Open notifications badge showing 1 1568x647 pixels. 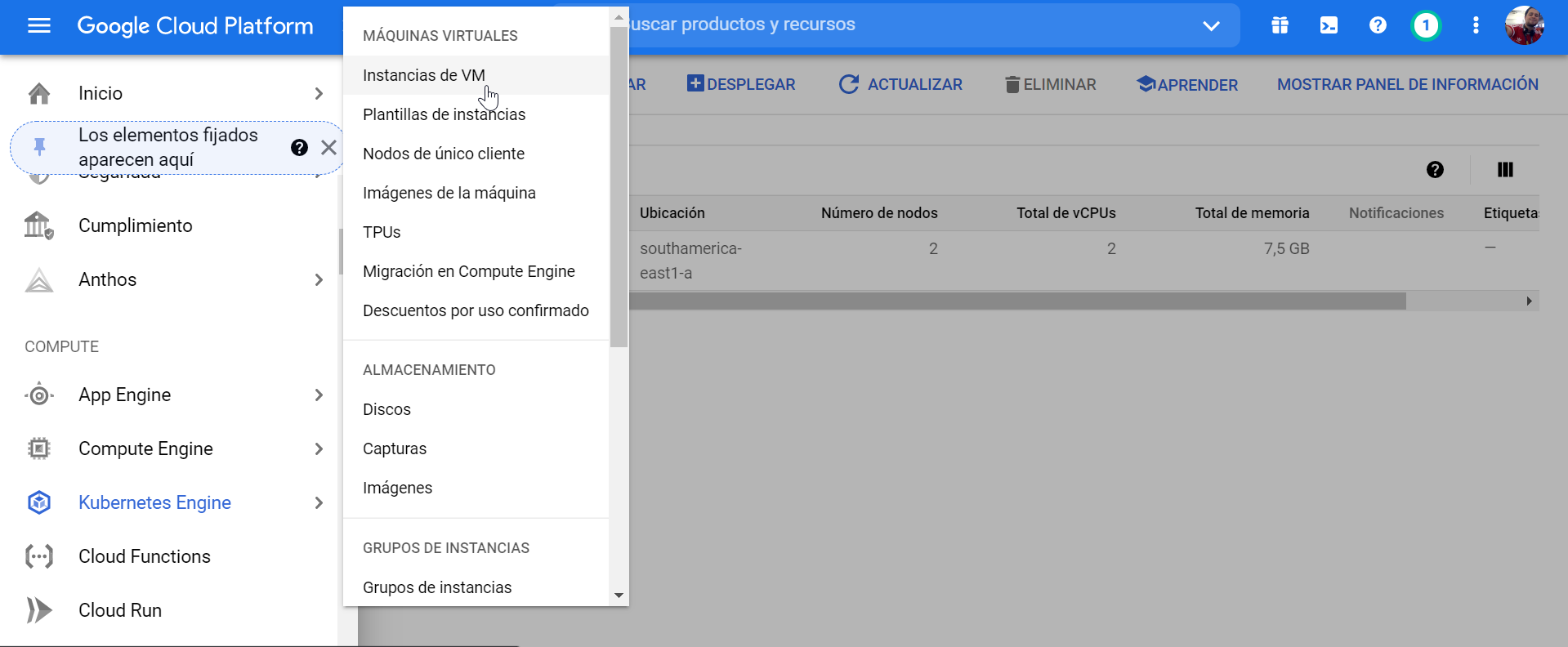coord(1426,25)
